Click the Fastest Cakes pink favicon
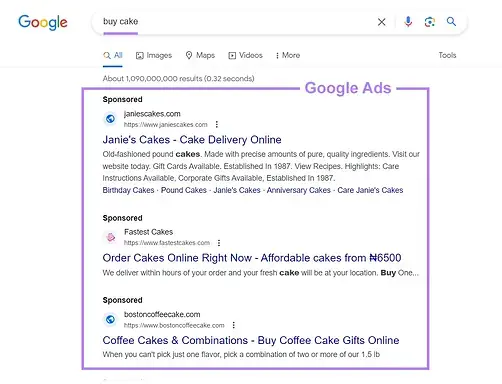This screenshot has width=502, height=384. (x=110, y=237)
